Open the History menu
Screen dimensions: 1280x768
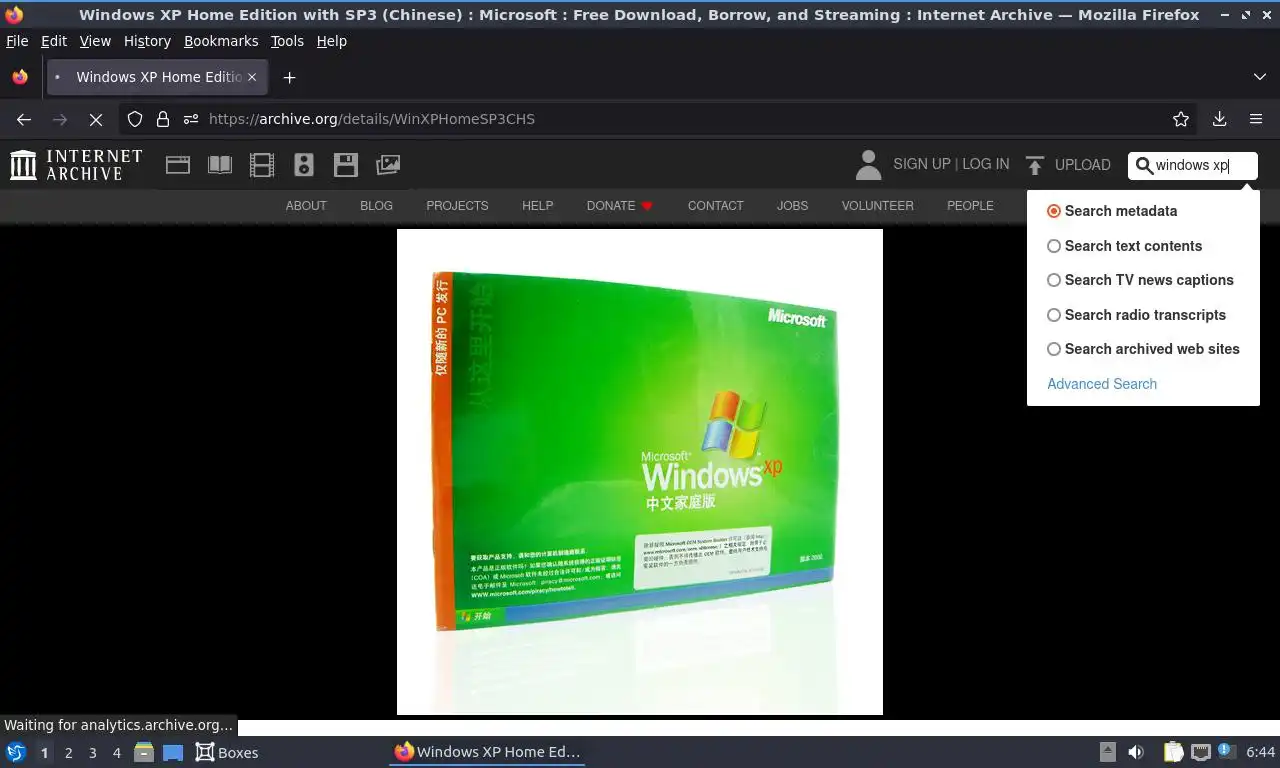coord(147,41)
